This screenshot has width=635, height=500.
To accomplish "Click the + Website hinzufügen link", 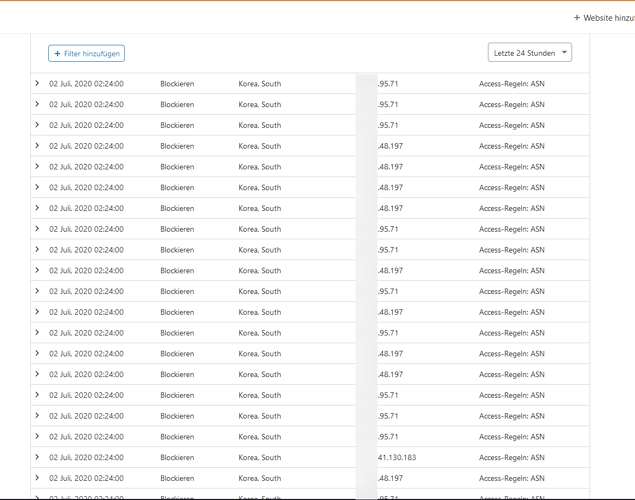I will (605, 18).
